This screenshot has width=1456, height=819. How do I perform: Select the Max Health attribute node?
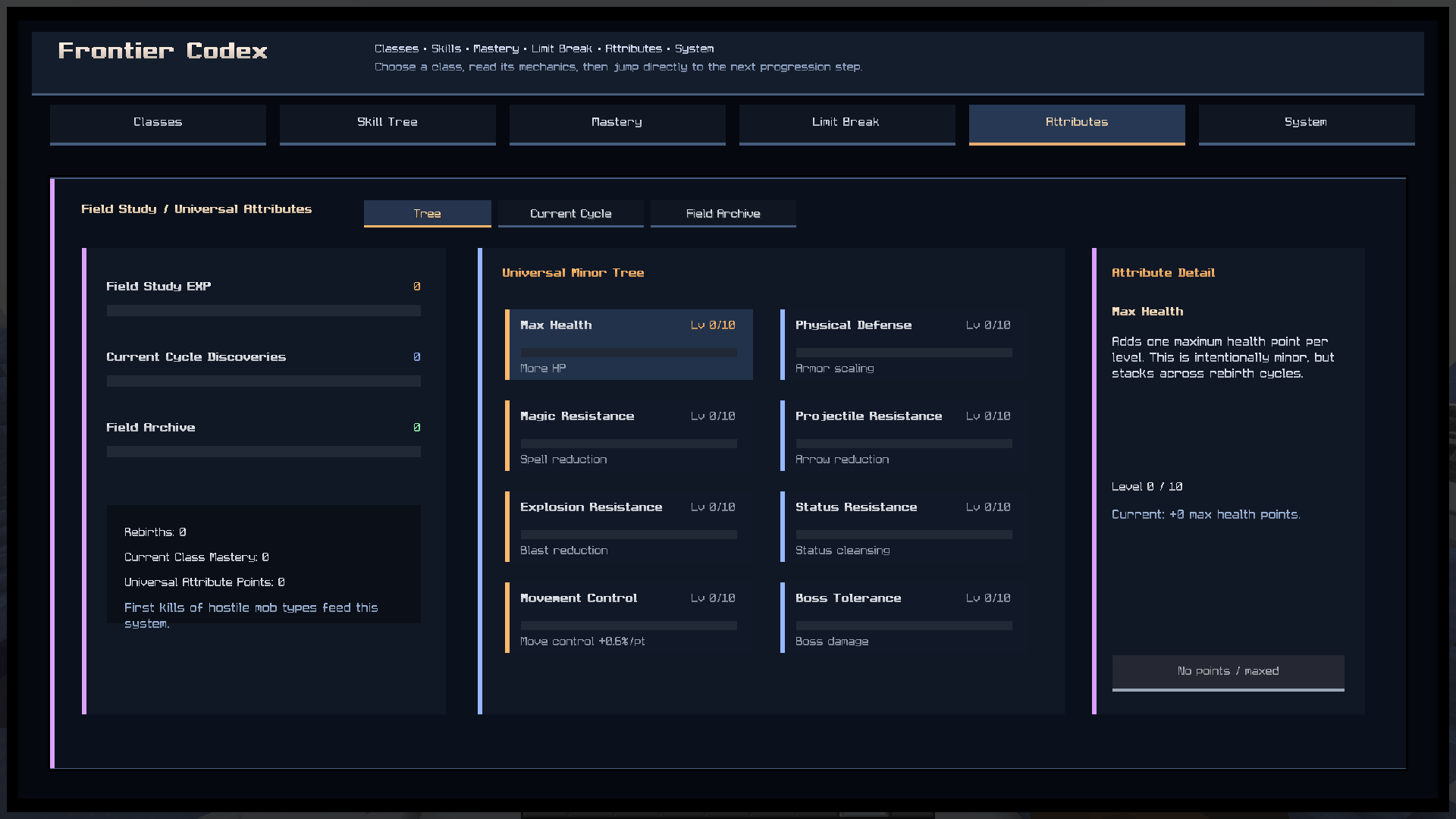point(629,344)
